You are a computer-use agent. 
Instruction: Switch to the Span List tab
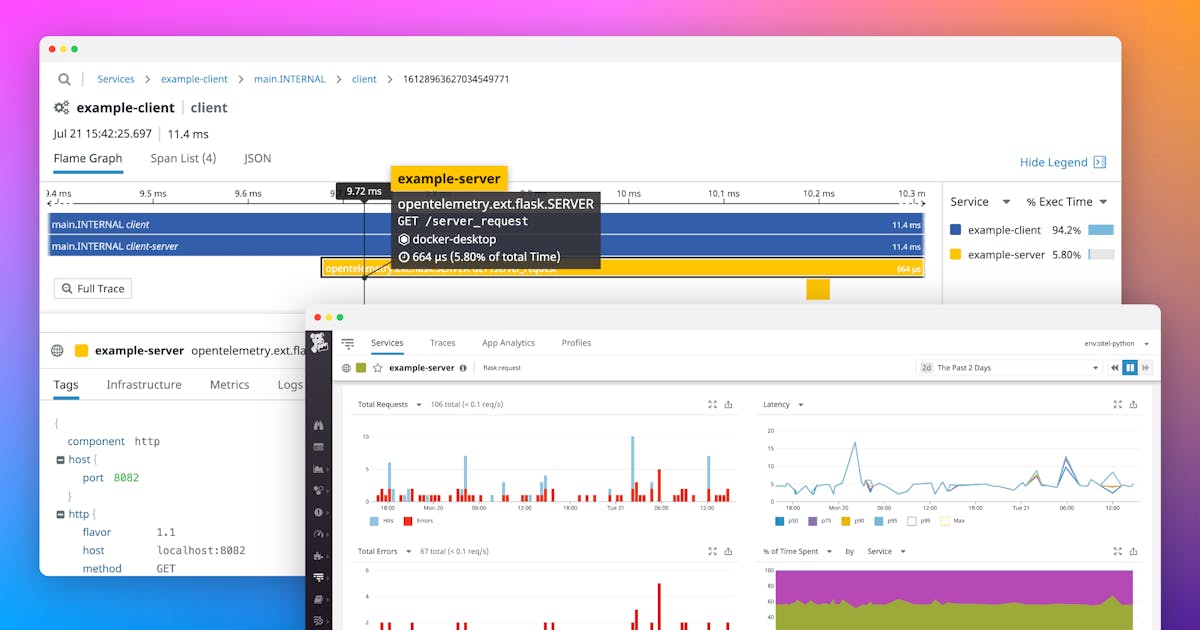[183, 158]
